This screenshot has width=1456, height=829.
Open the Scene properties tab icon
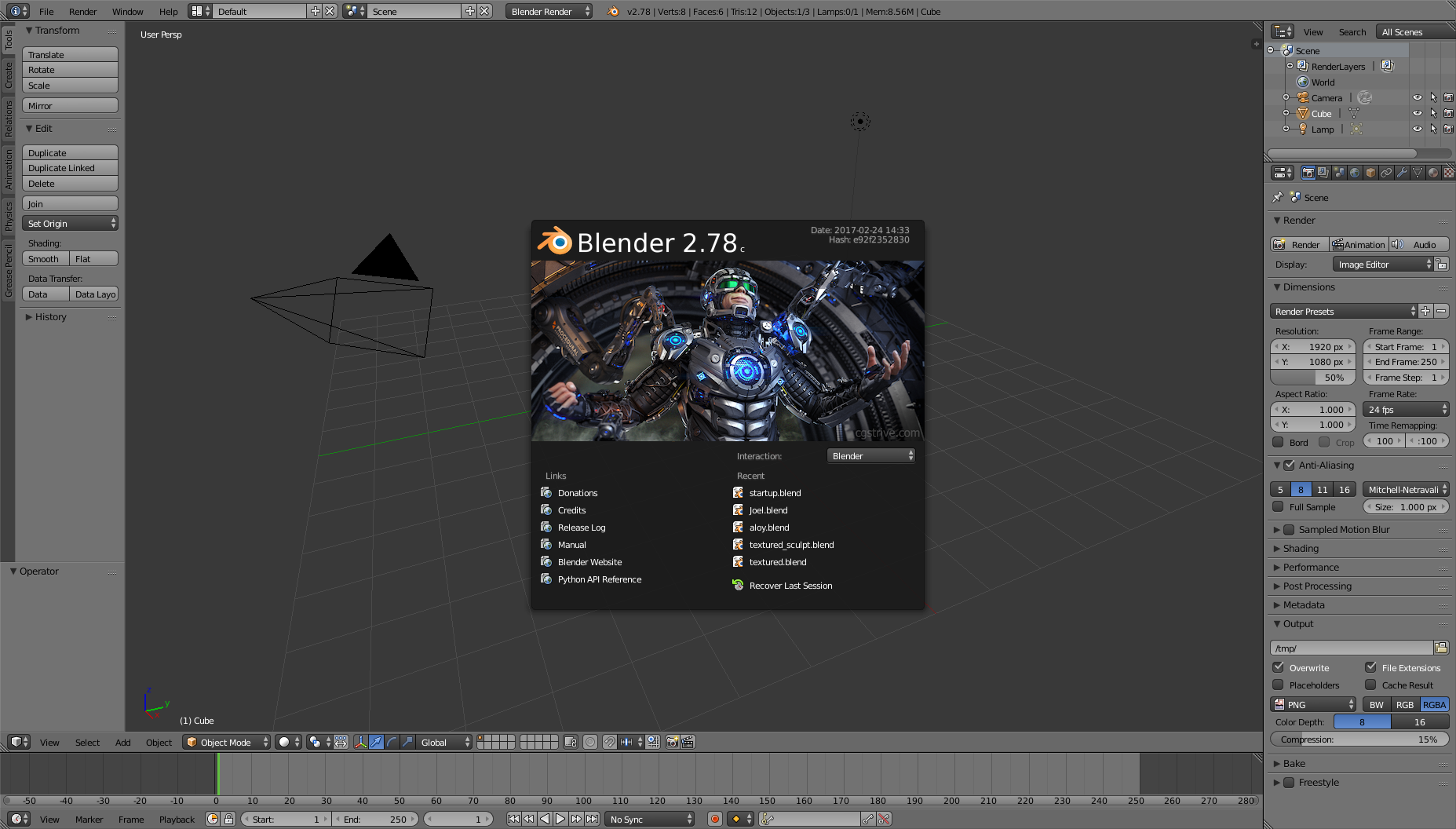click(1339, 173)
